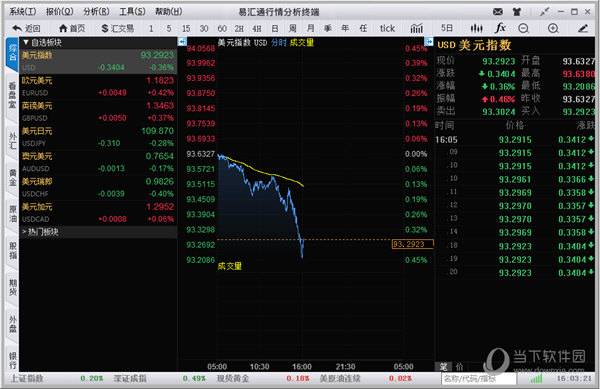The width and height of the screenshot is (600, 389).
Task: Select the 2H period
Action: [239, 29]
